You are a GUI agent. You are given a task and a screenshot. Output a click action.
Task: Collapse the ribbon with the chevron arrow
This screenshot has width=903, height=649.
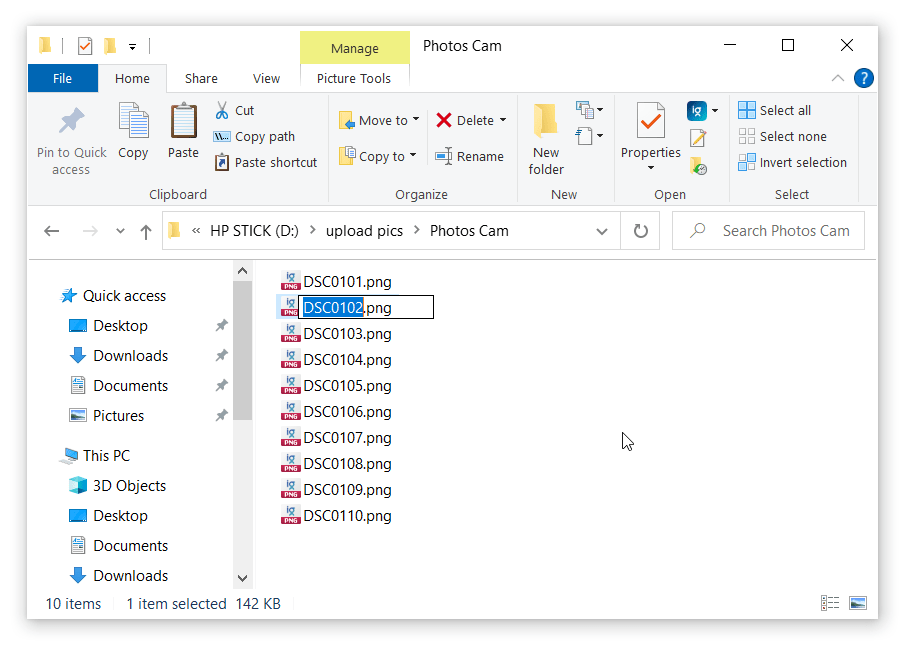tap(838, 77)
